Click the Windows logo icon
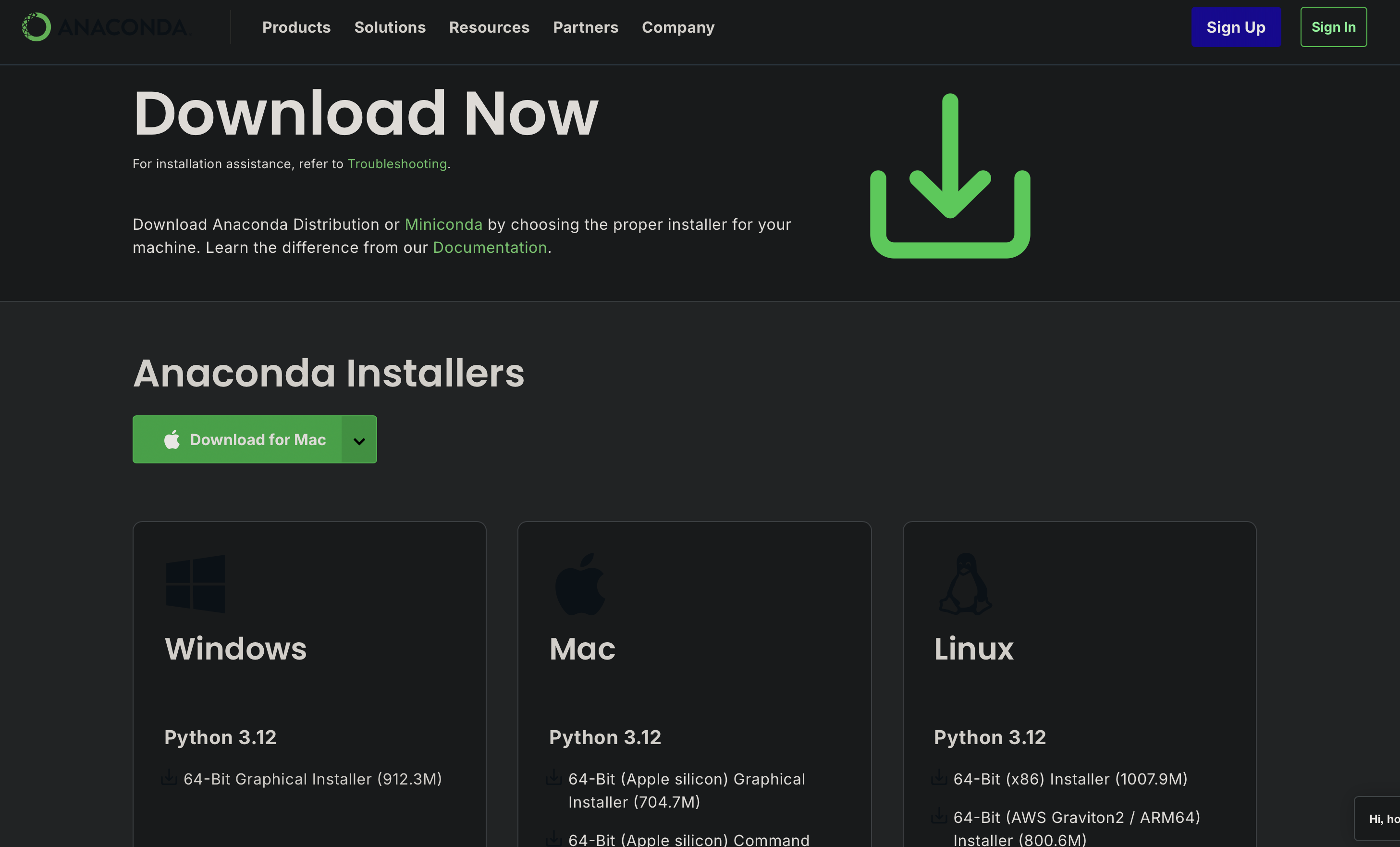This screenshot has height=847, width=1400. click(195, 584)
